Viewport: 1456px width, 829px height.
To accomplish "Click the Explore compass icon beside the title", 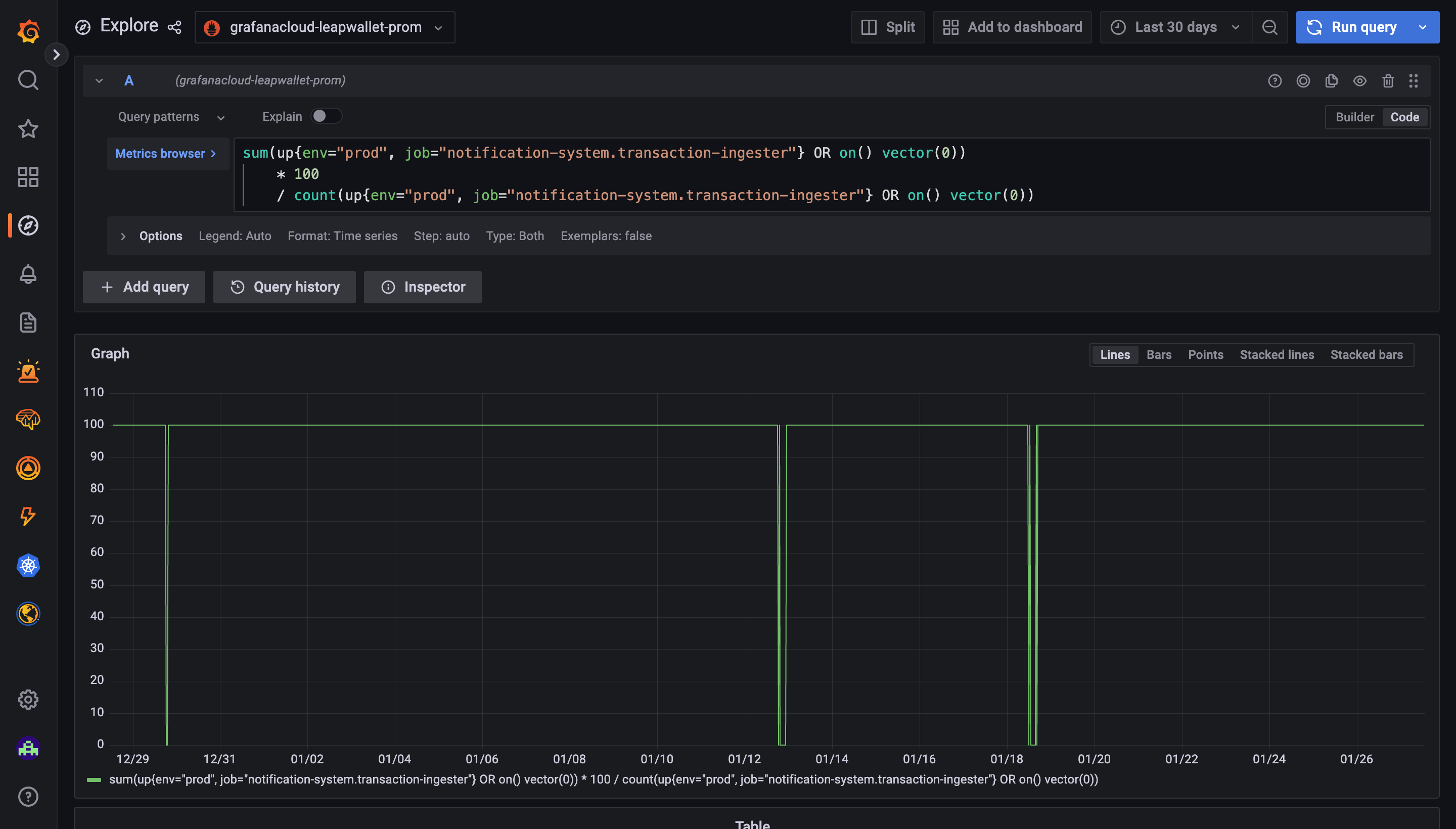I will 82,27.
